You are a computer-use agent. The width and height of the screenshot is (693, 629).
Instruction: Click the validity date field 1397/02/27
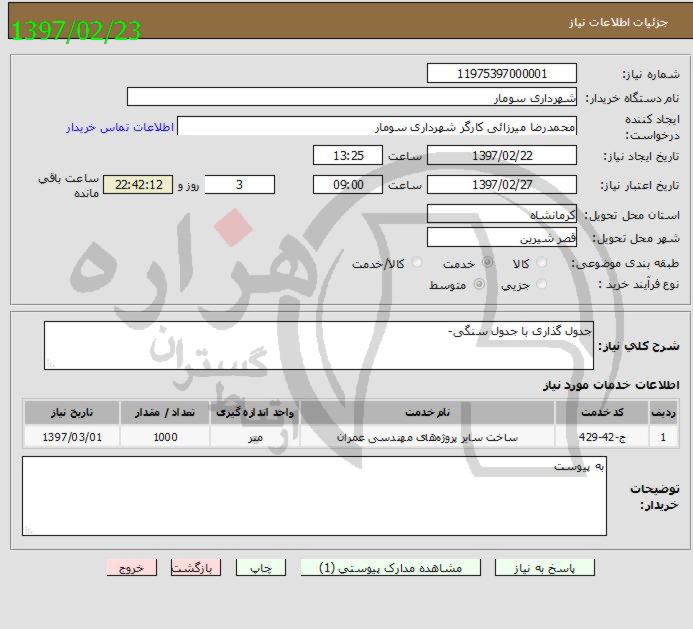tap(502, 184)
